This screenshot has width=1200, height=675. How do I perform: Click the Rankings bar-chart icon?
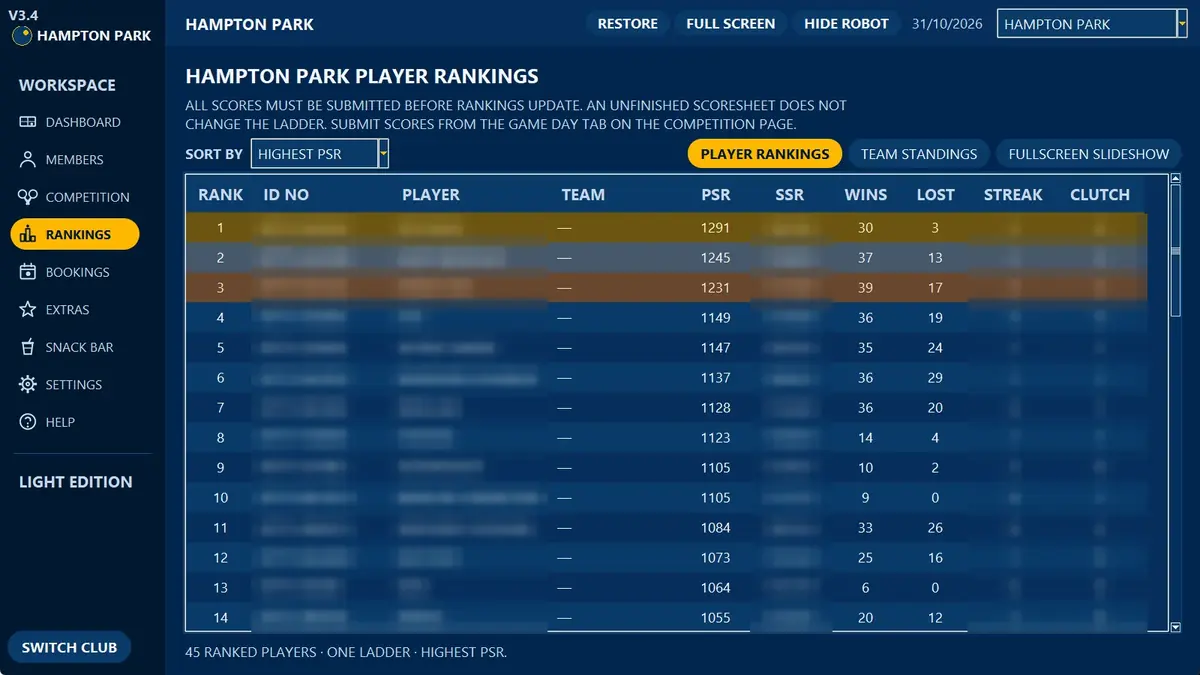point(28,234)
